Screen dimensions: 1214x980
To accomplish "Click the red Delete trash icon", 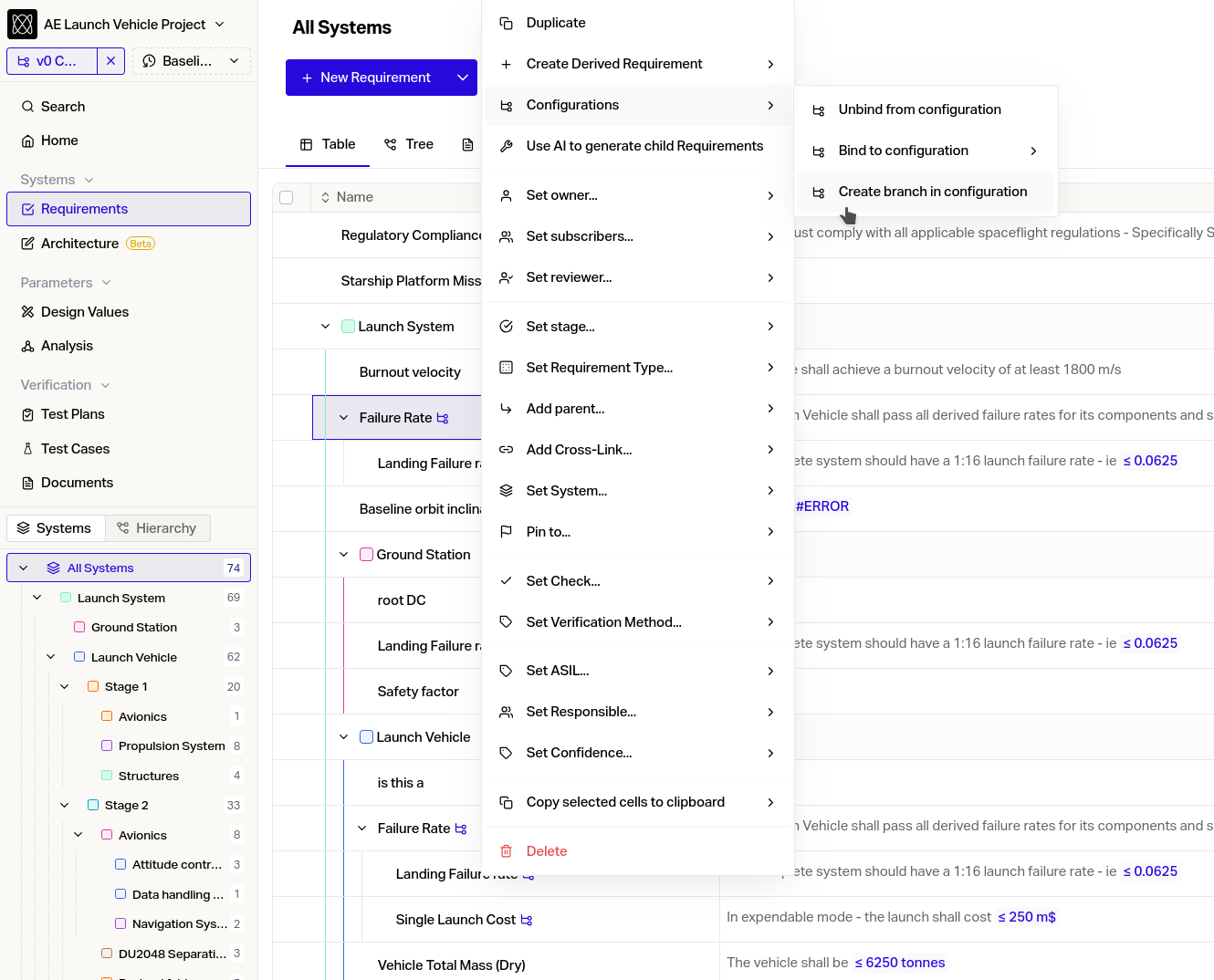I will [x=507, y=851].
